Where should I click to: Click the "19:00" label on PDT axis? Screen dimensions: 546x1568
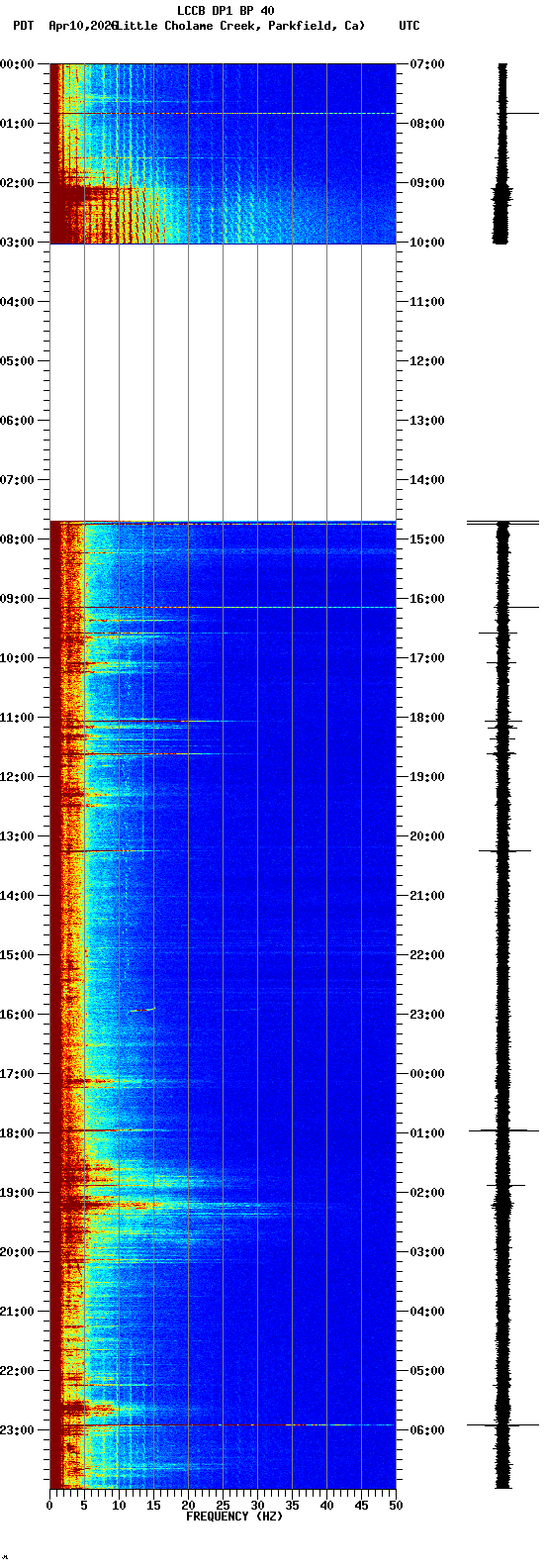point(17,1193)
